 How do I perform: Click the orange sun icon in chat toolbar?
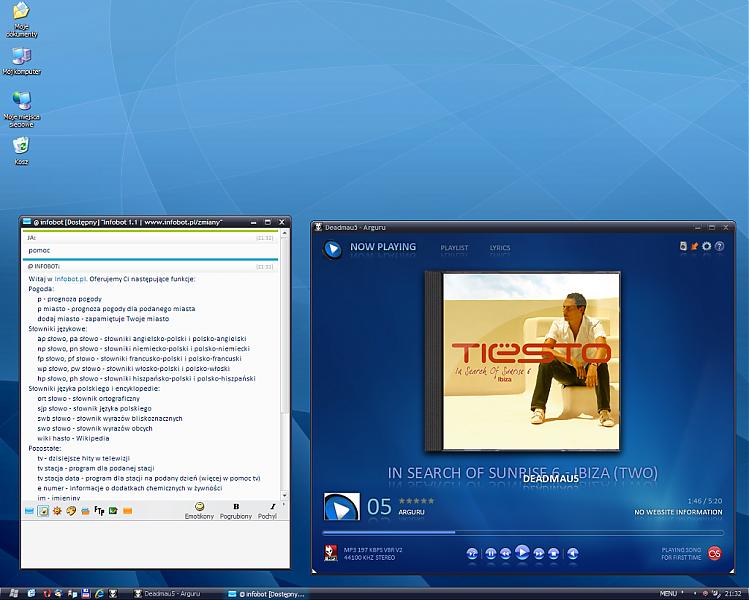coord(57,511)
